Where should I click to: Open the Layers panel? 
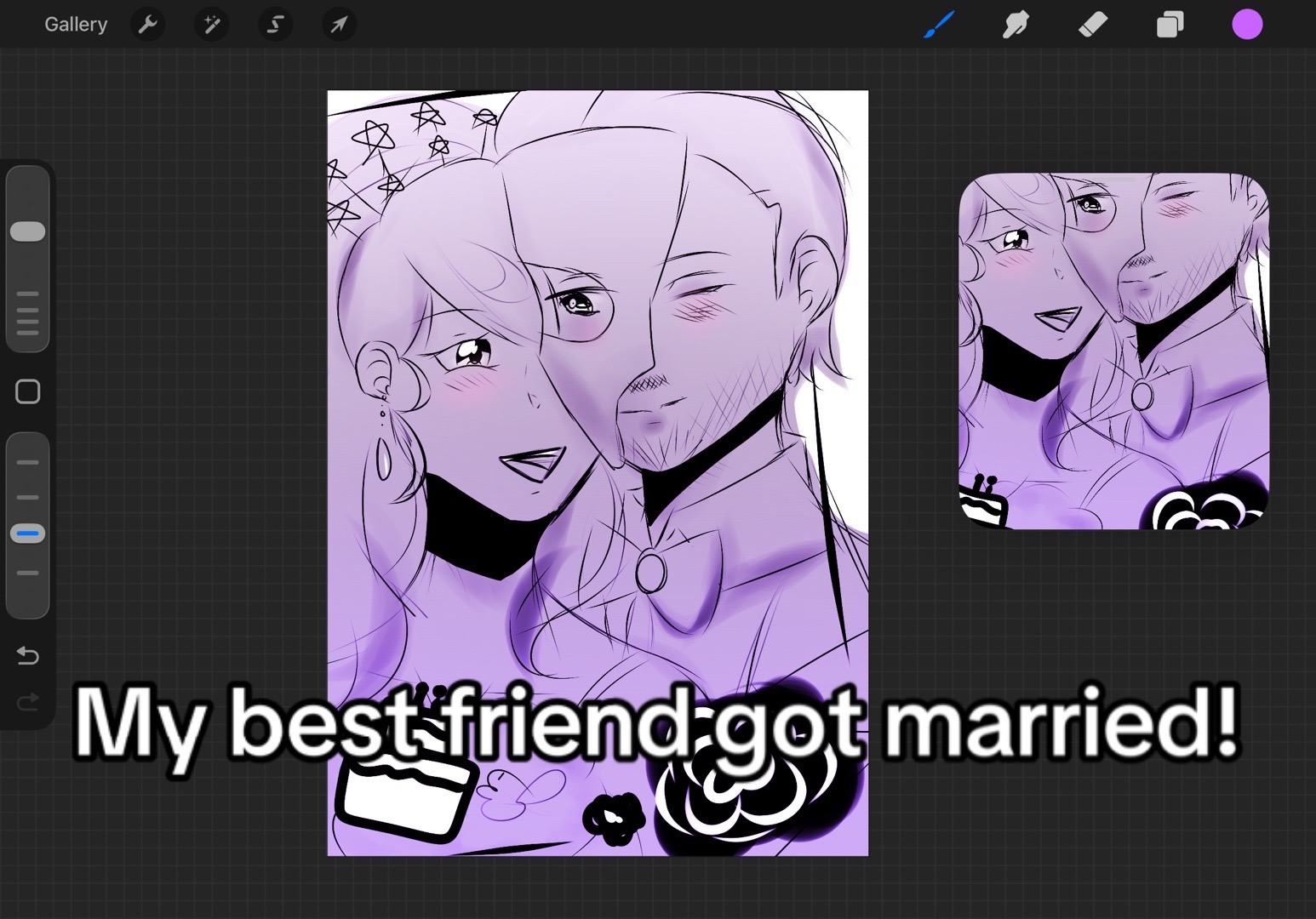[1170, 25]
